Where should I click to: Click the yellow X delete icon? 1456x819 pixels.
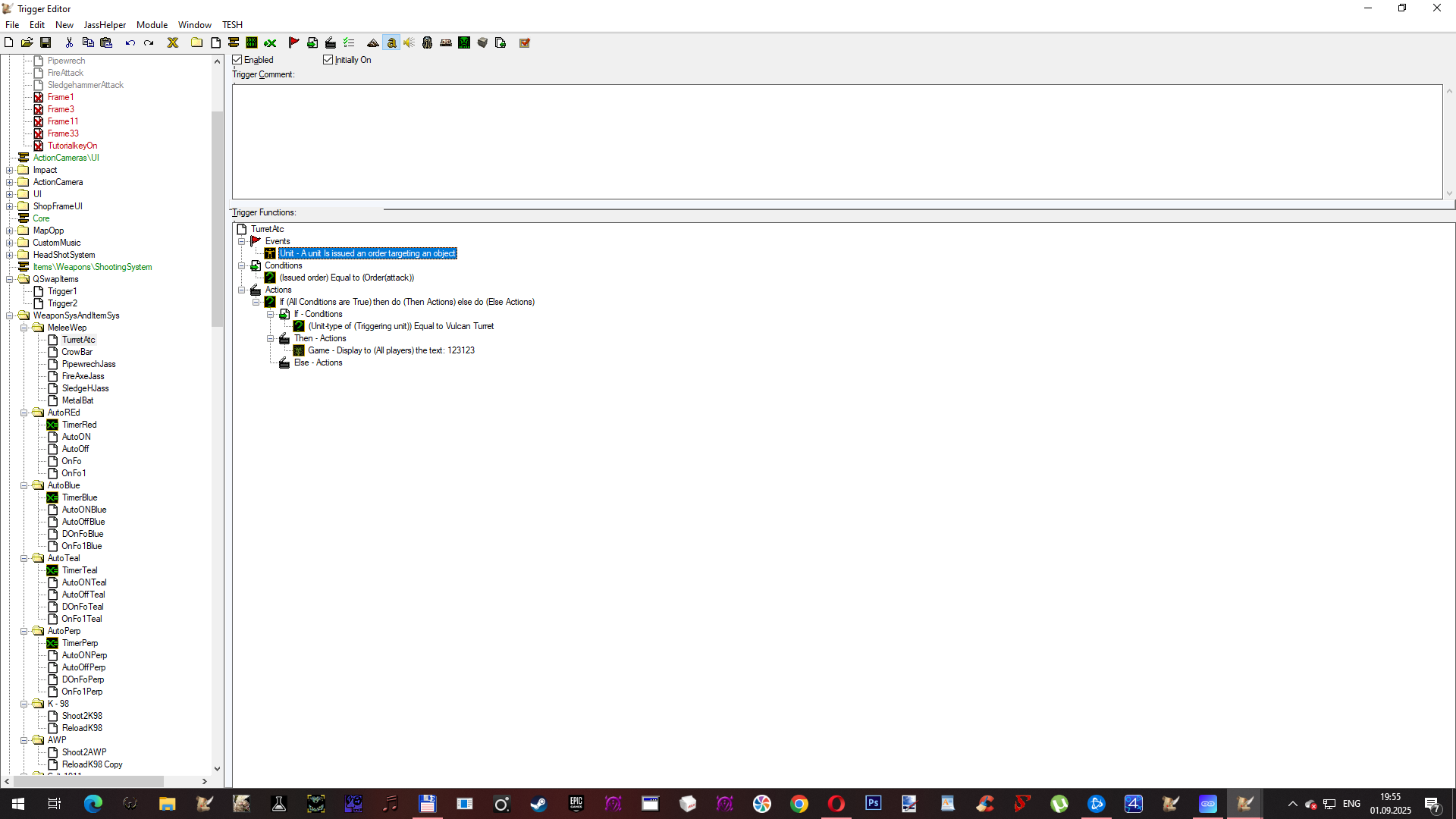pos(173,43)
